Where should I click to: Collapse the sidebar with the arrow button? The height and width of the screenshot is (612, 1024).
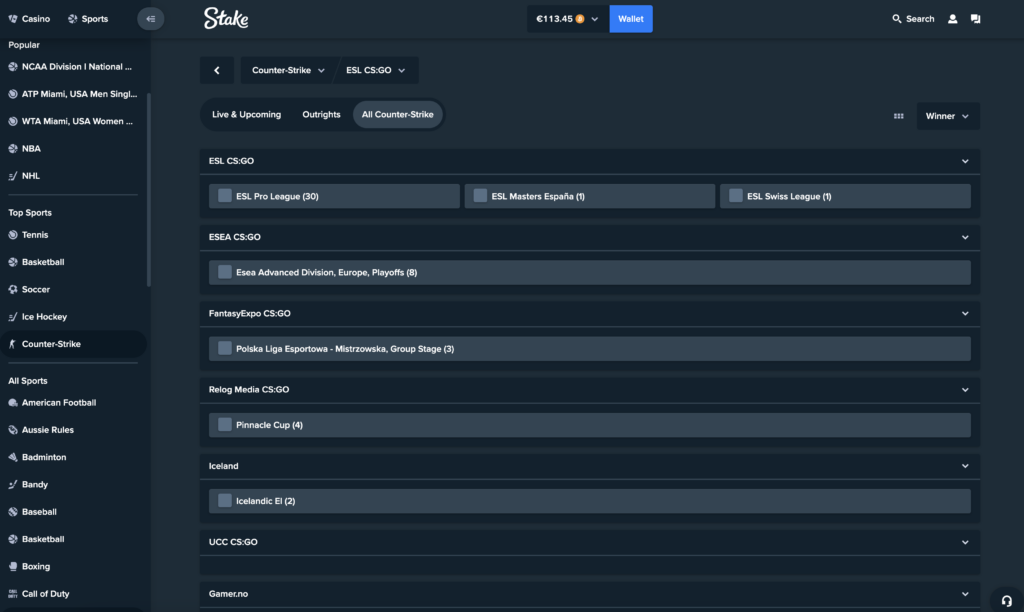(150, 19)
